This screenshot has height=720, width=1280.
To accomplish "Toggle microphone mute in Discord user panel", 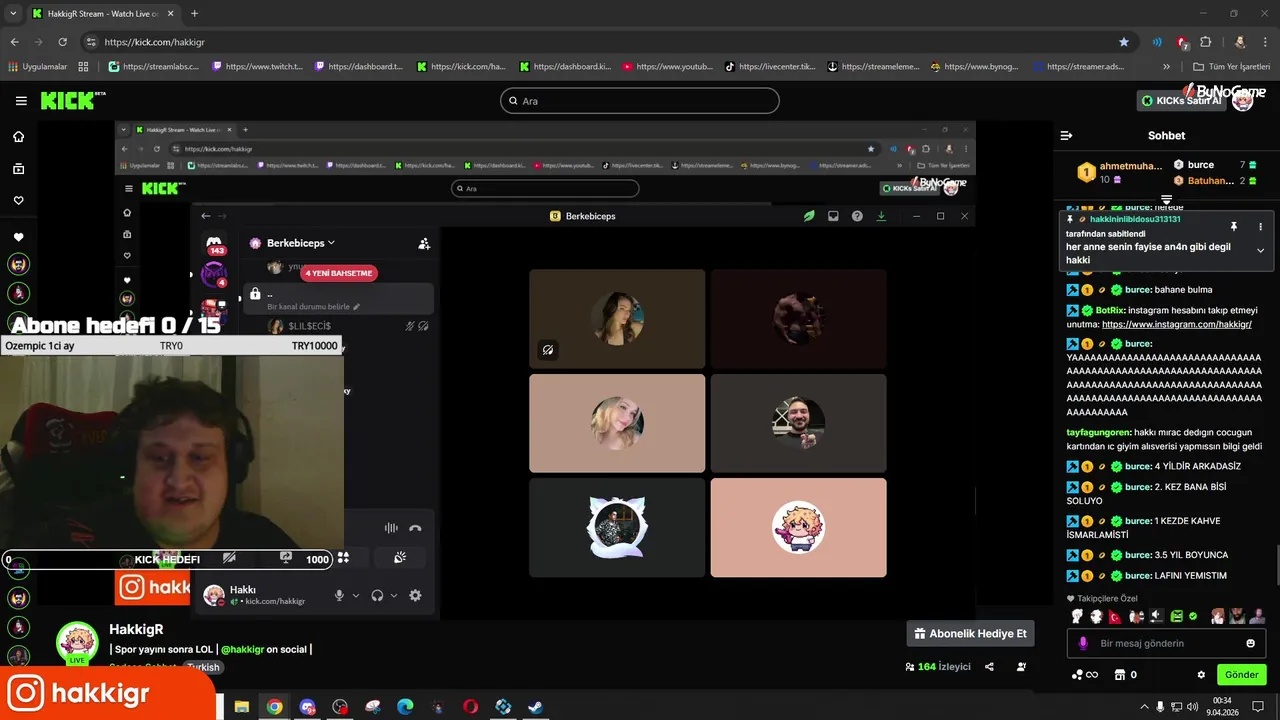I will (x=339, y=596).
